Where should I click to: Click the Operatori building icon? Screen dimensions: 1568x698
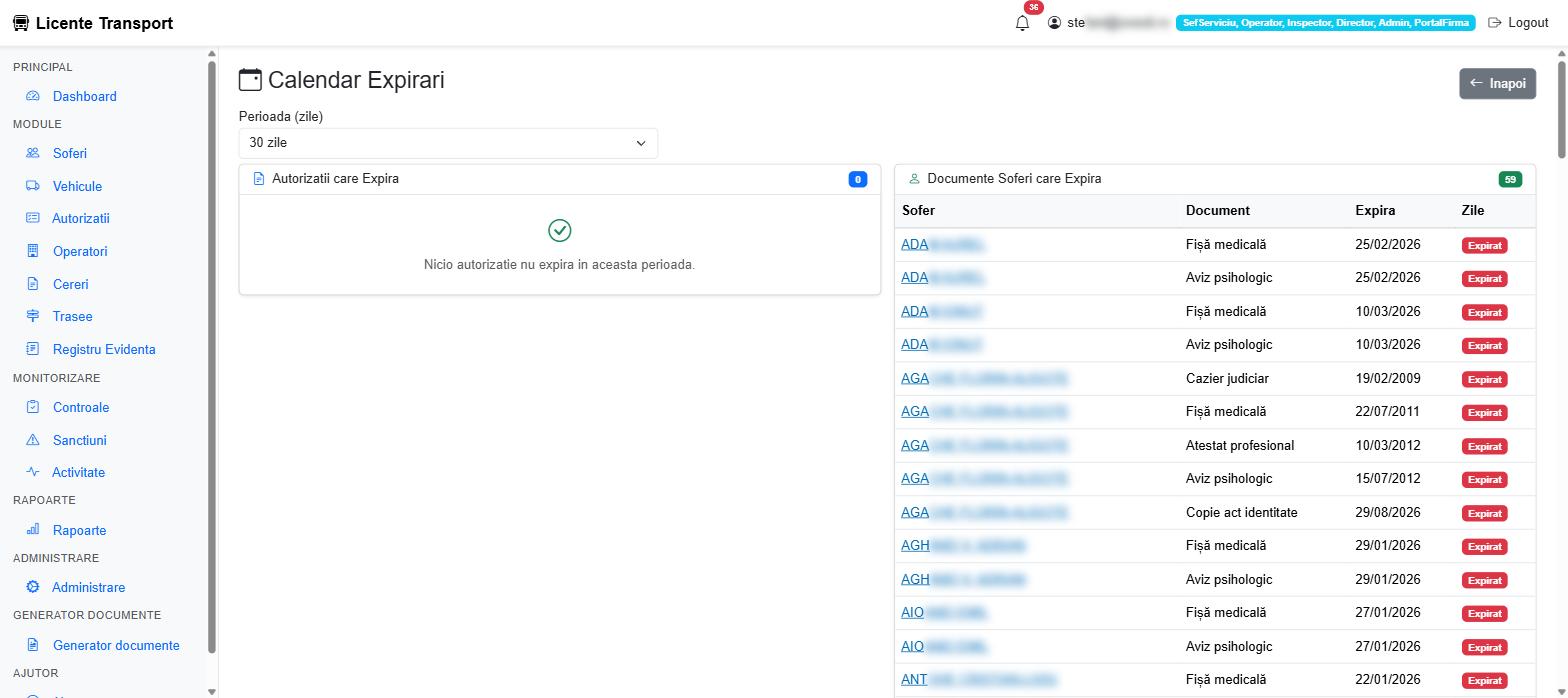[33, 251]
